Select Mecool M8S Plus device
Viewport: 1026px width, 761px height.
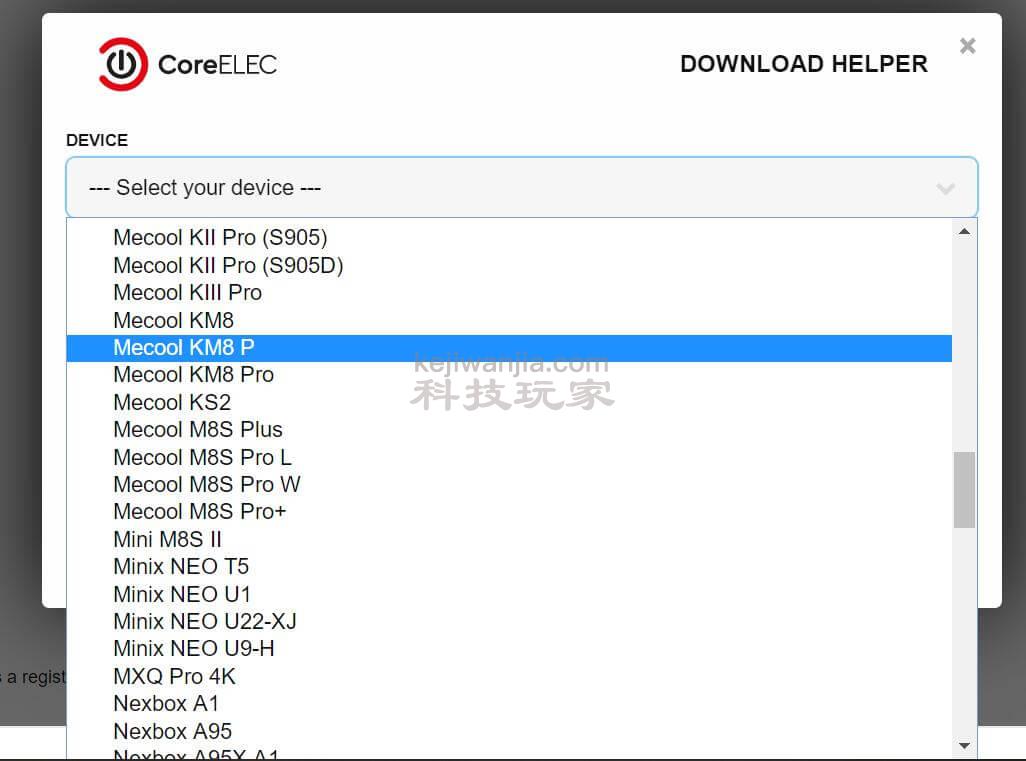[509, 429]
